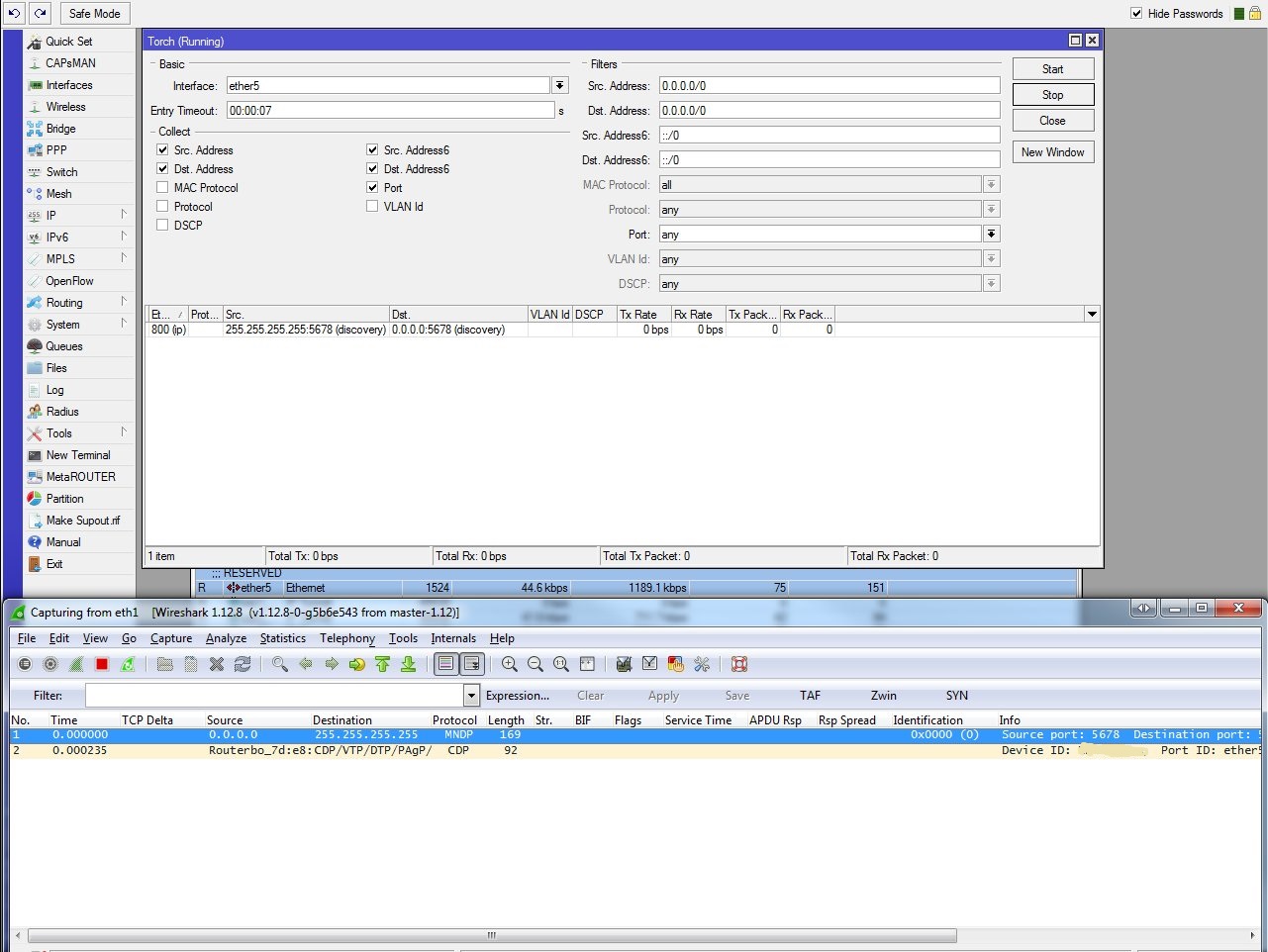This screenshot has width=1268, height=952.
Task: Open Wireshark preferences tools icon
Action: [x=702, y=664]
